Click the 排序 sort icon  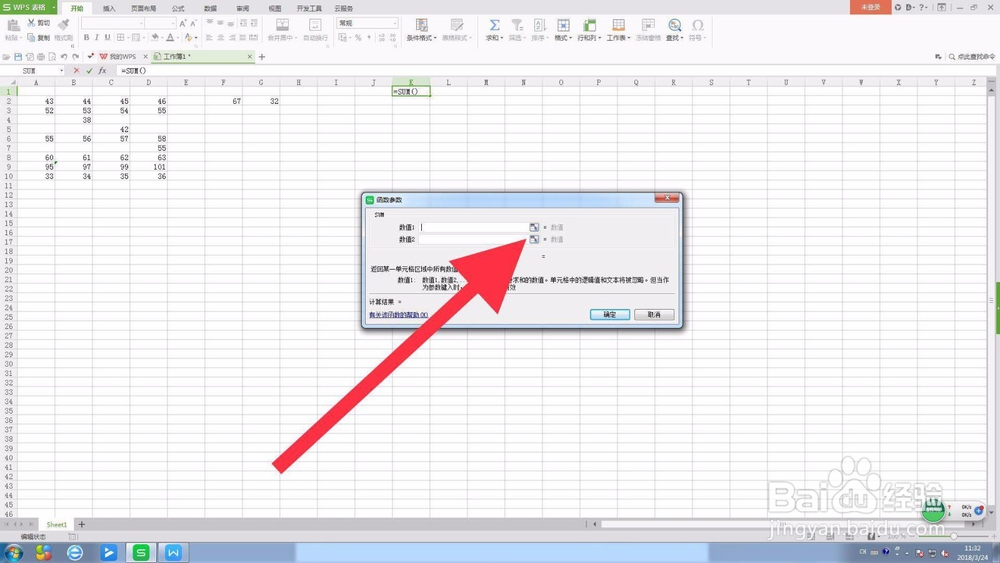pos(540,26)
